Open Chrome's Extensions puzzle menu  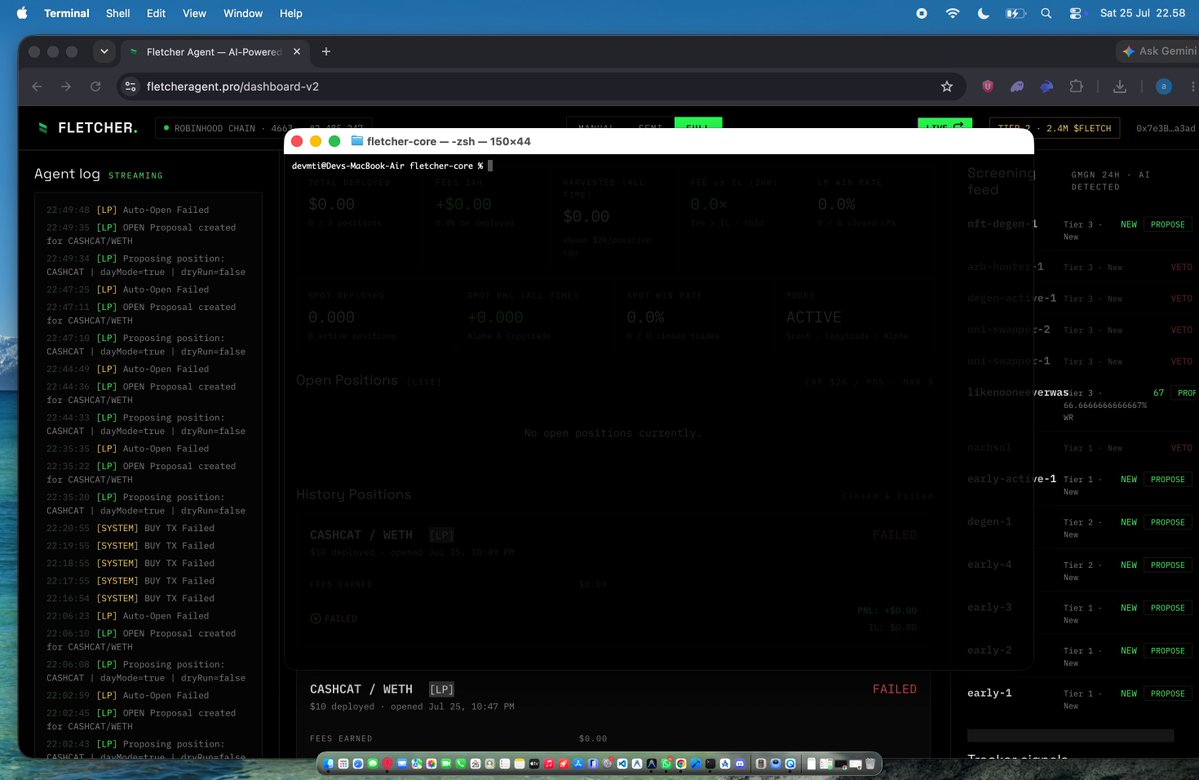(1076, 86)
